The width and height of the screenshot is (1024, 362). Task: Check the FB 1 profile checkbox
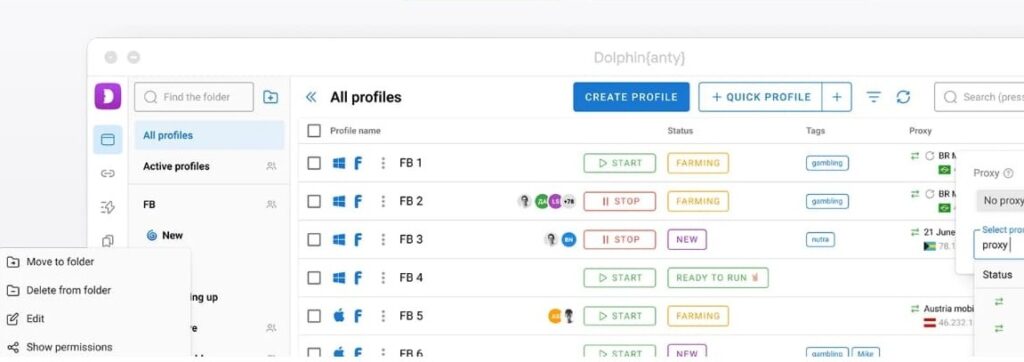pos(314,163)
